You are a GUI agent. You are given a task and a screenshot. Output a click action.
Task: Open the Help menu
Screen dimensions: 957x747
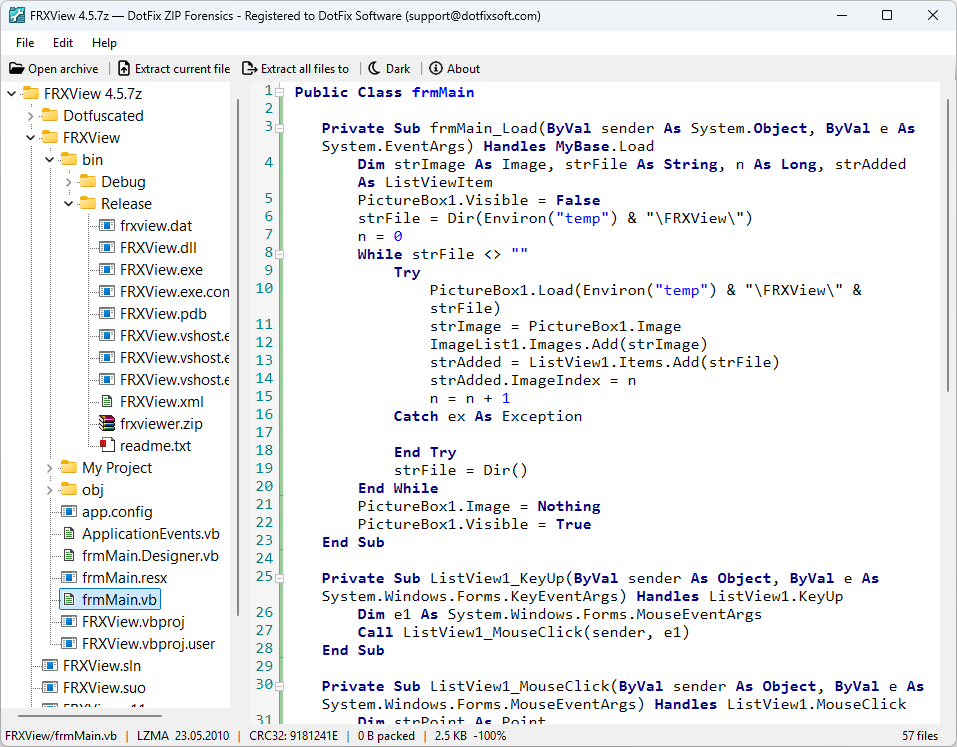104,43
